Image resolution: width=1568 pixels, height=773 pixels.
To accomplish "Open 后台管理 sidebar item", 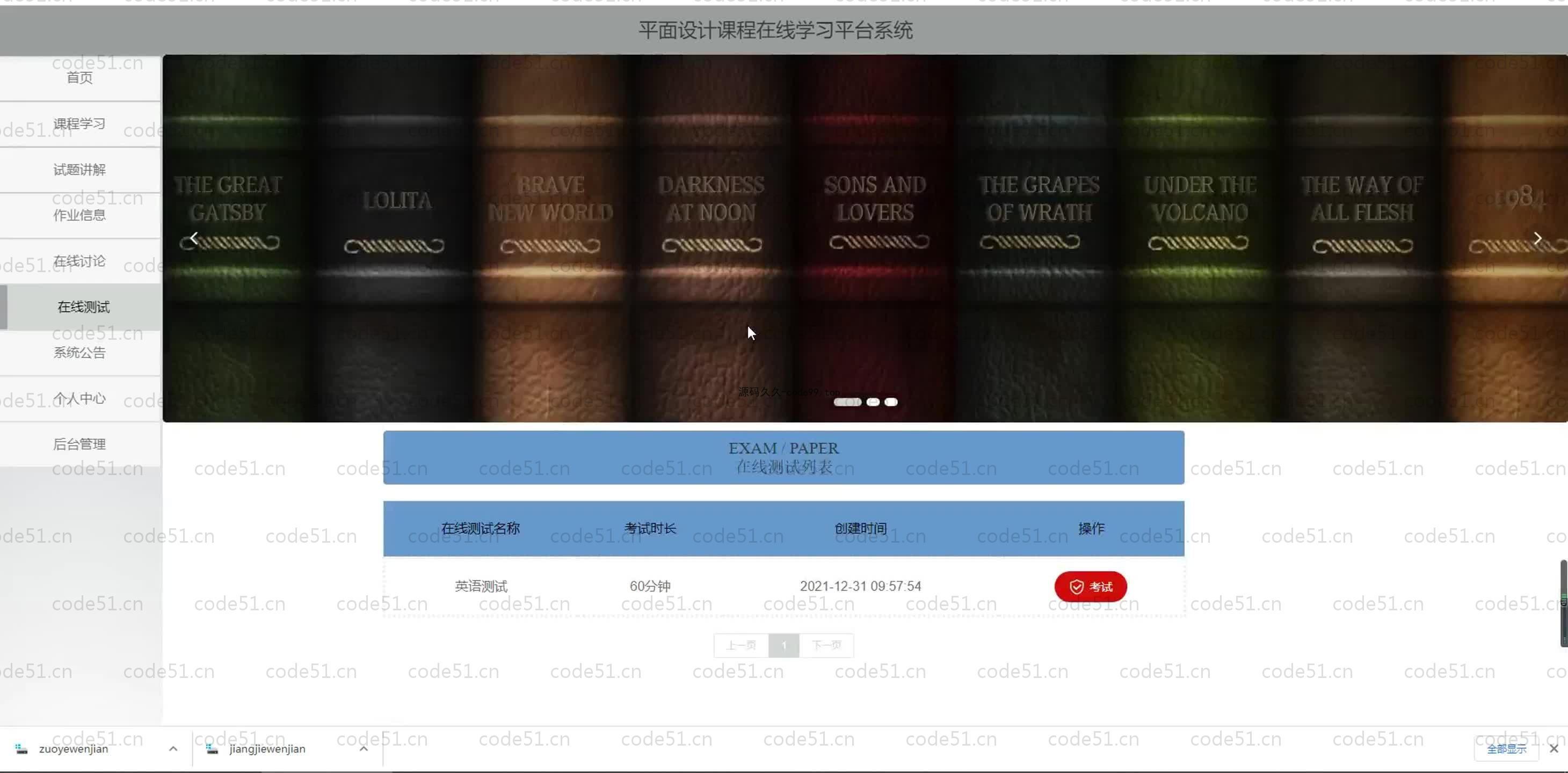I will point(79,444).
